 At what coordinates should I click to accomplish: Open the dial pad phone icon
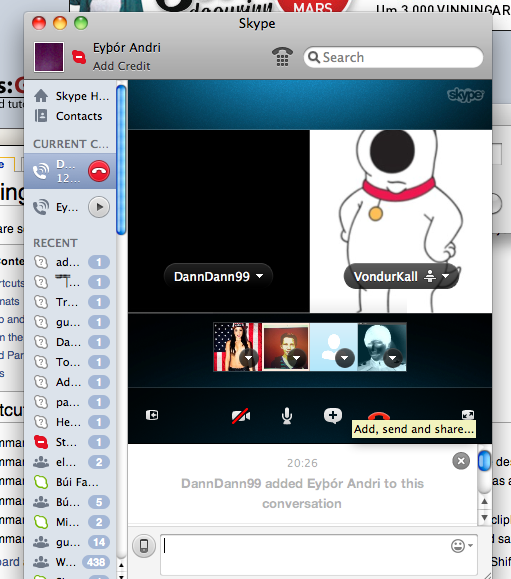pyautogui.click(x=282, y=57)
